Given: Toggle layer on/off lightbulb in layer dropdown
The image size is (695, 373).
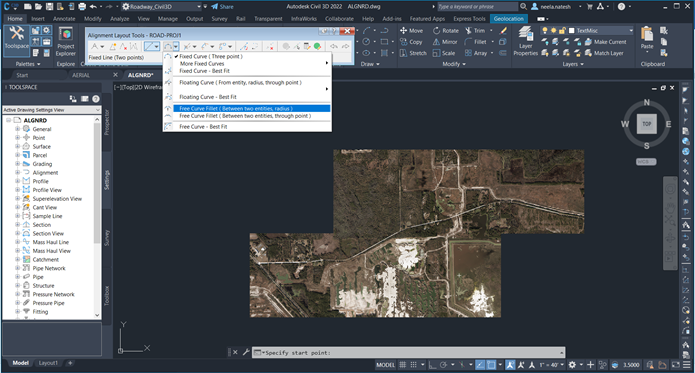Looking at the screenshot, I should pyautogui.click(x=545, y=30).
